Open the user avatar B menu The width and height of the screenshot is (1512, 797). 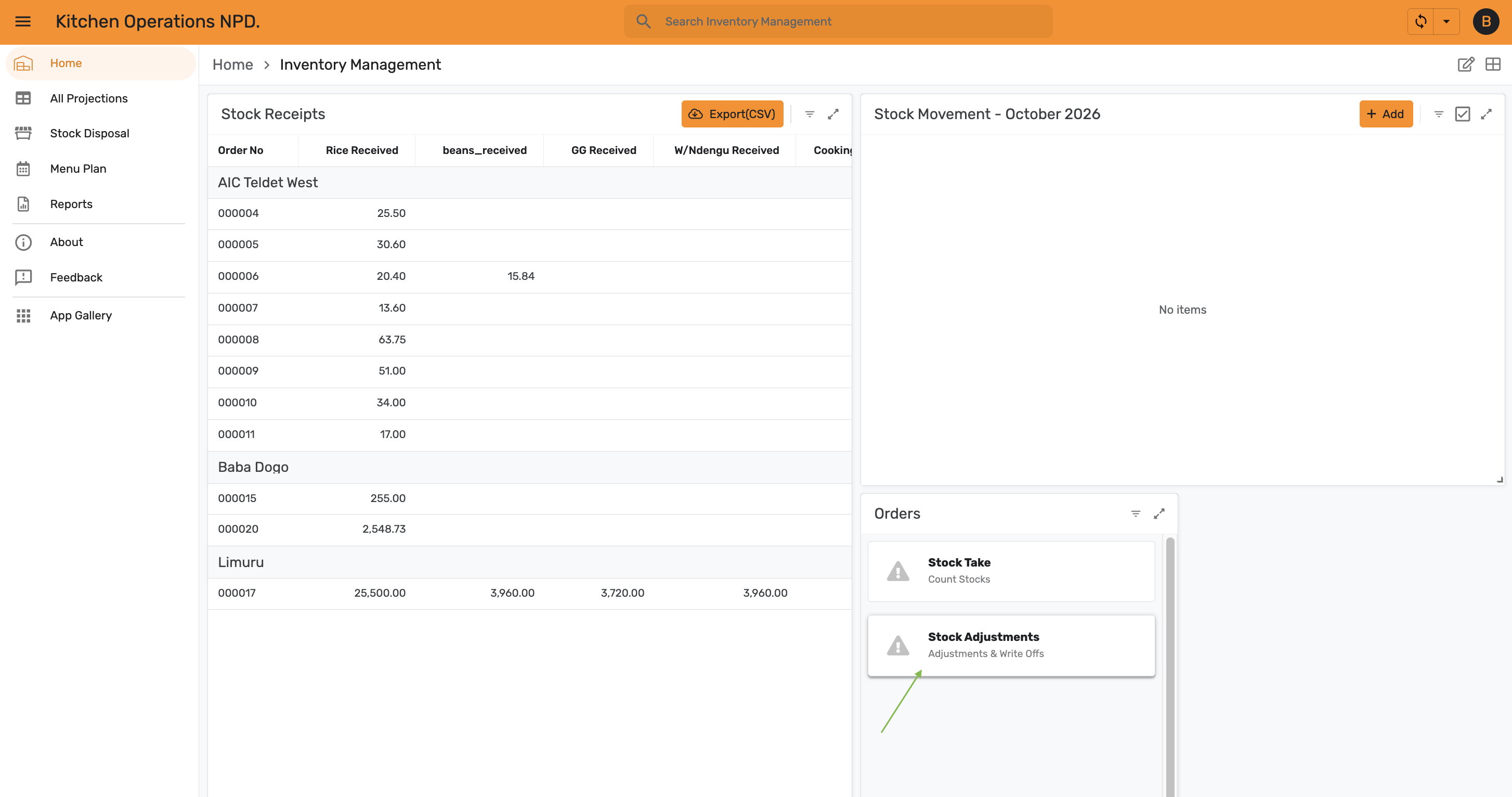click(1485, 22)
